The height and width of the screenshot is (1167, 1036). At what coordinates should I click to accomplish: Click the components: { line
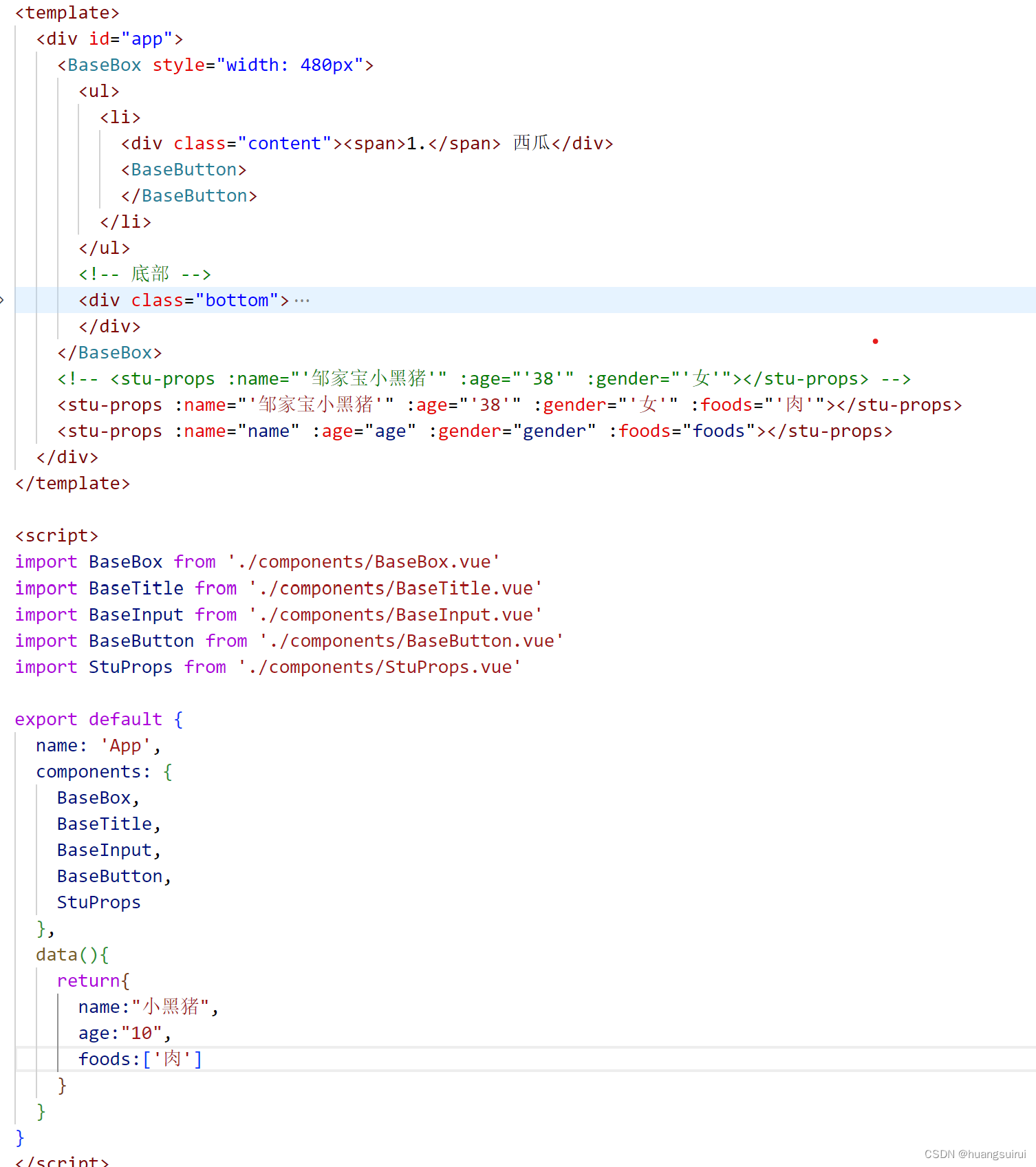pyautogui.click(x=105, y=772)
